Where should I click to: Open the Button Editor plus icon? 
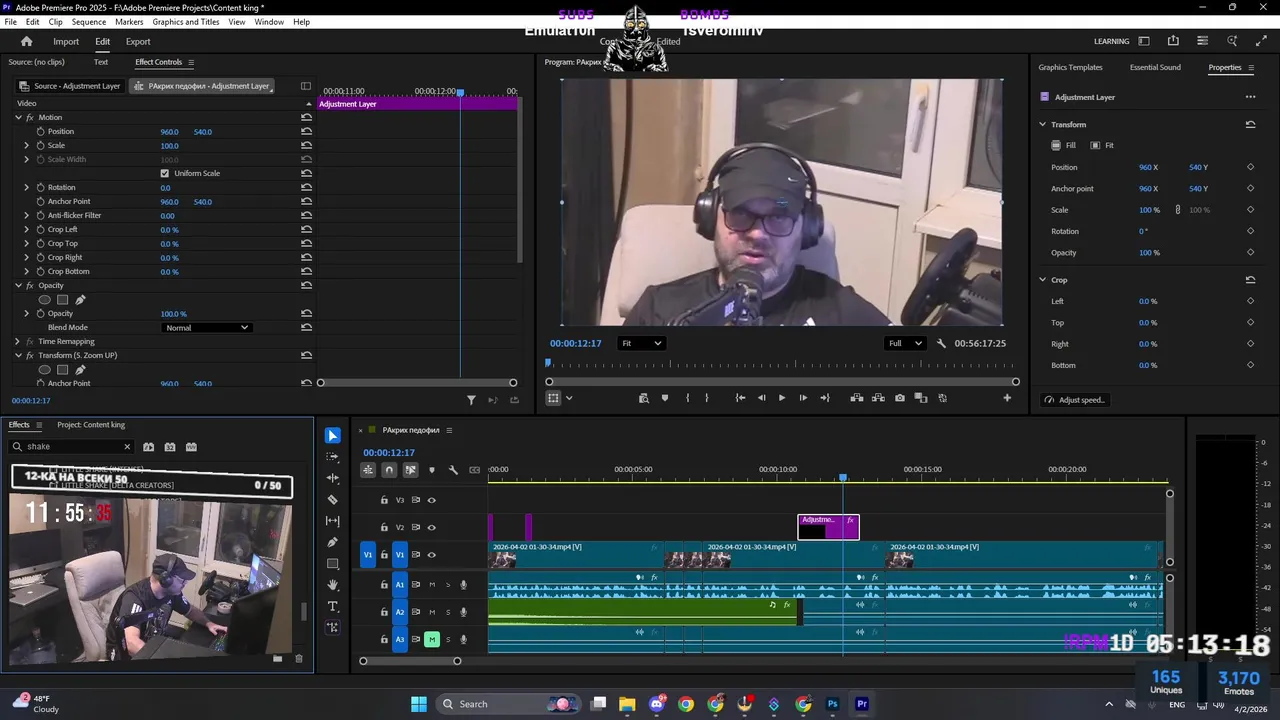1007,398
